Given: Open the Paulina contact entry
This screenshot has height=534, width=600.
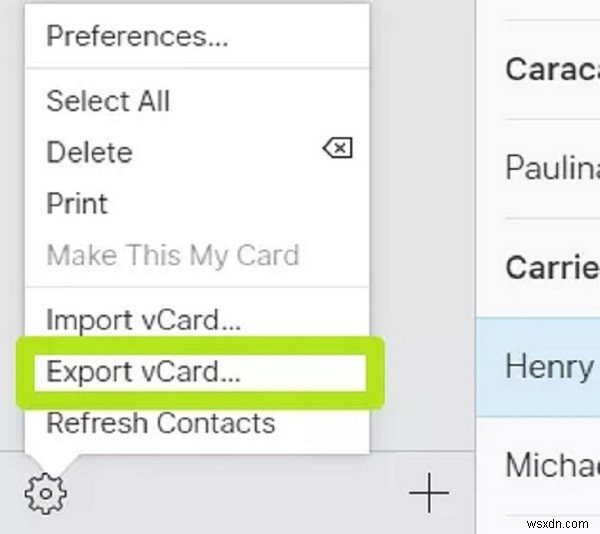Looking at the screenshot, I should 551,167.
